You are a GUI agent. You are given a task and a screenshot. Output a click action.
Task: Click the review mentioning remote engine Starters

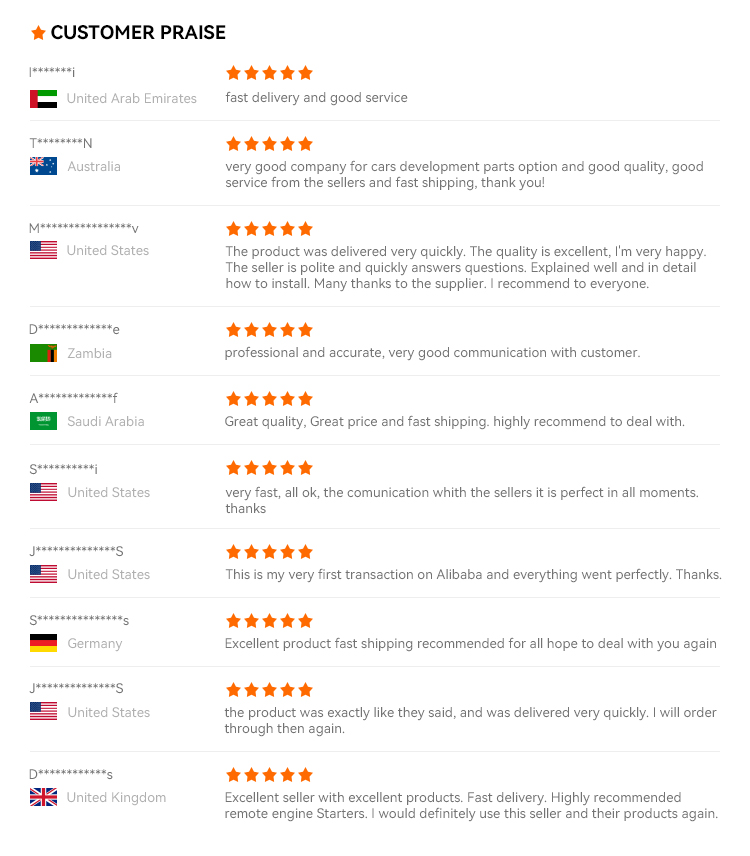(471, 805)
